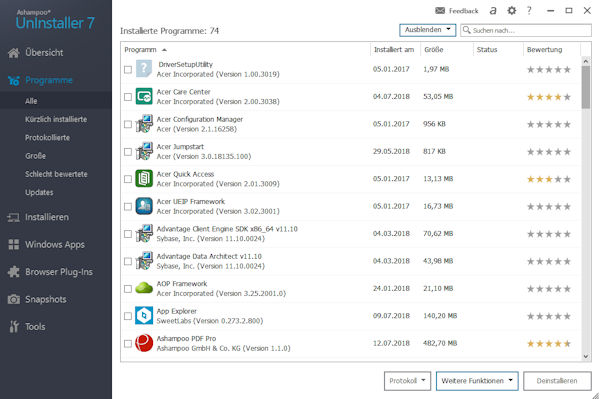Check the Advantage Client Engine SDK checkbox

coord(128,234)
